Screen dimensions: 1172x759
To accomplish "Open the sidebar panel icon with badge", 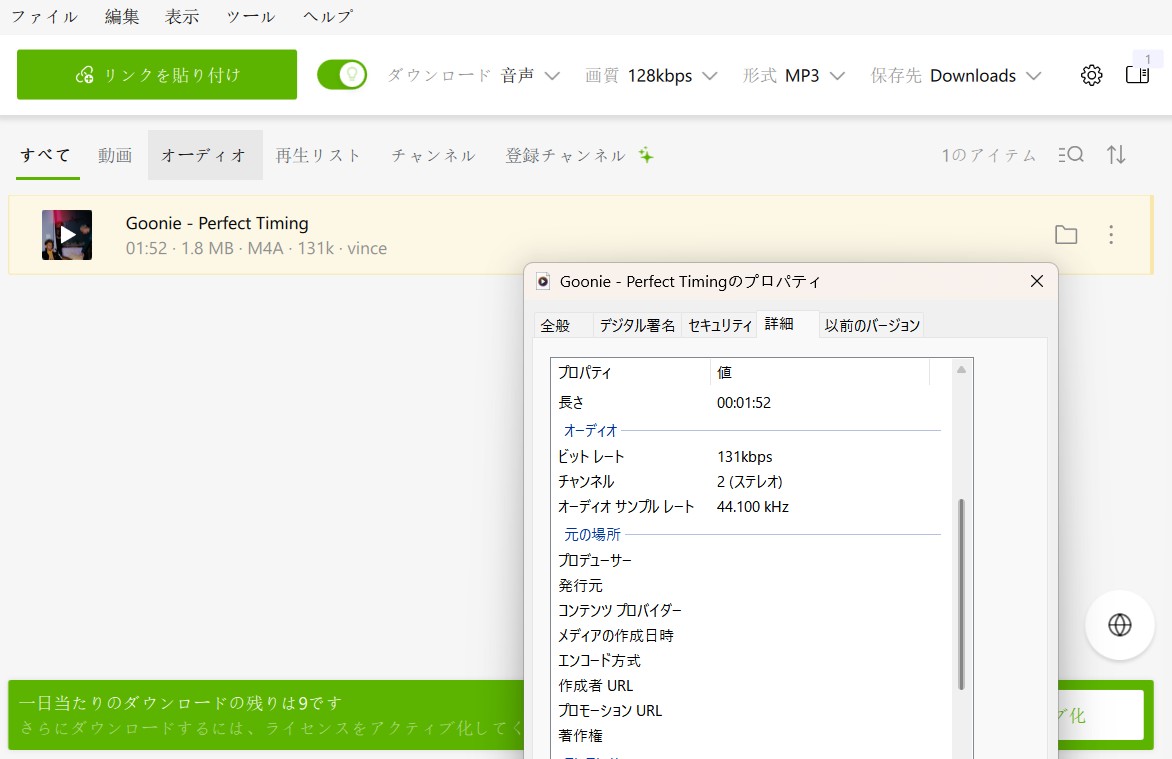I will [1138, 75].
